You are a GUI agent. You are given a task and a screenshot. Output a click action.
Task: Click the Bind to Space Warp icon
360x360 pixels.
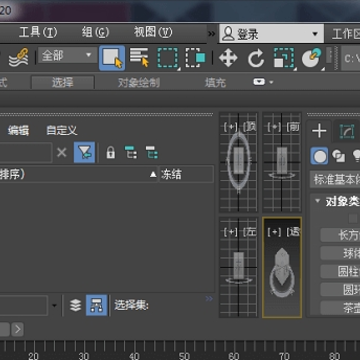18,57
